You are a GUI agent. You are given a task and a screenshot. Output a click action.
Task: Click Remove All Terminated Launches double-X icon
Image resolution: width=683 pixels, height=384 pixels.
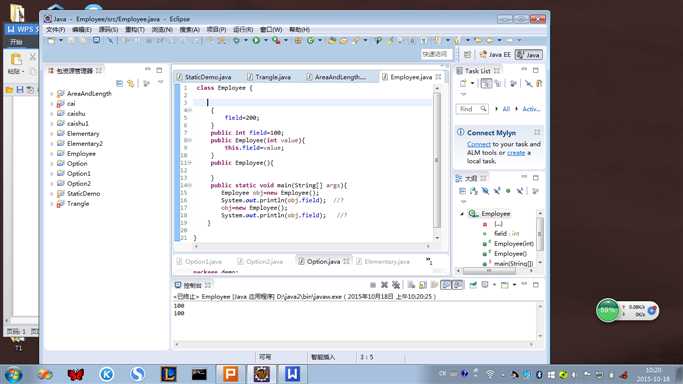396,285
